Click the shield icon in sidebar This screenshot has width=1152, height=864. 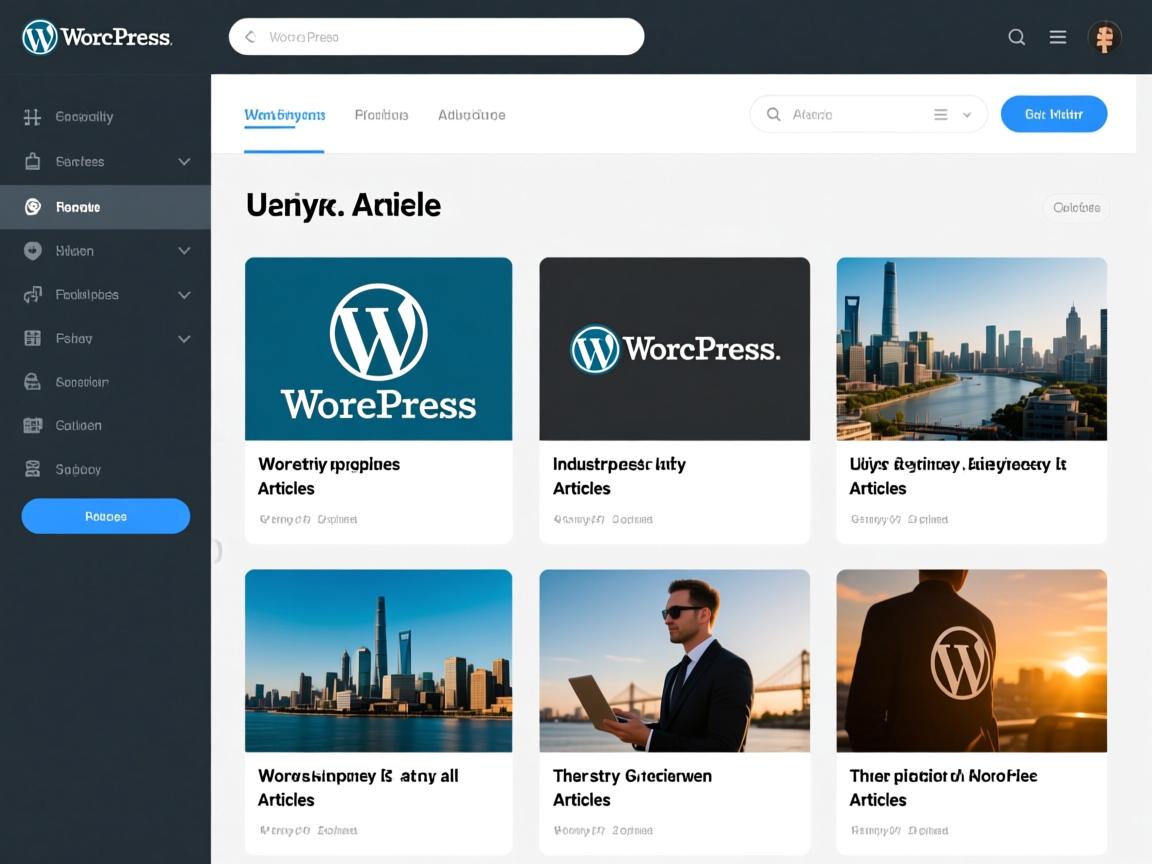point(32,251)
